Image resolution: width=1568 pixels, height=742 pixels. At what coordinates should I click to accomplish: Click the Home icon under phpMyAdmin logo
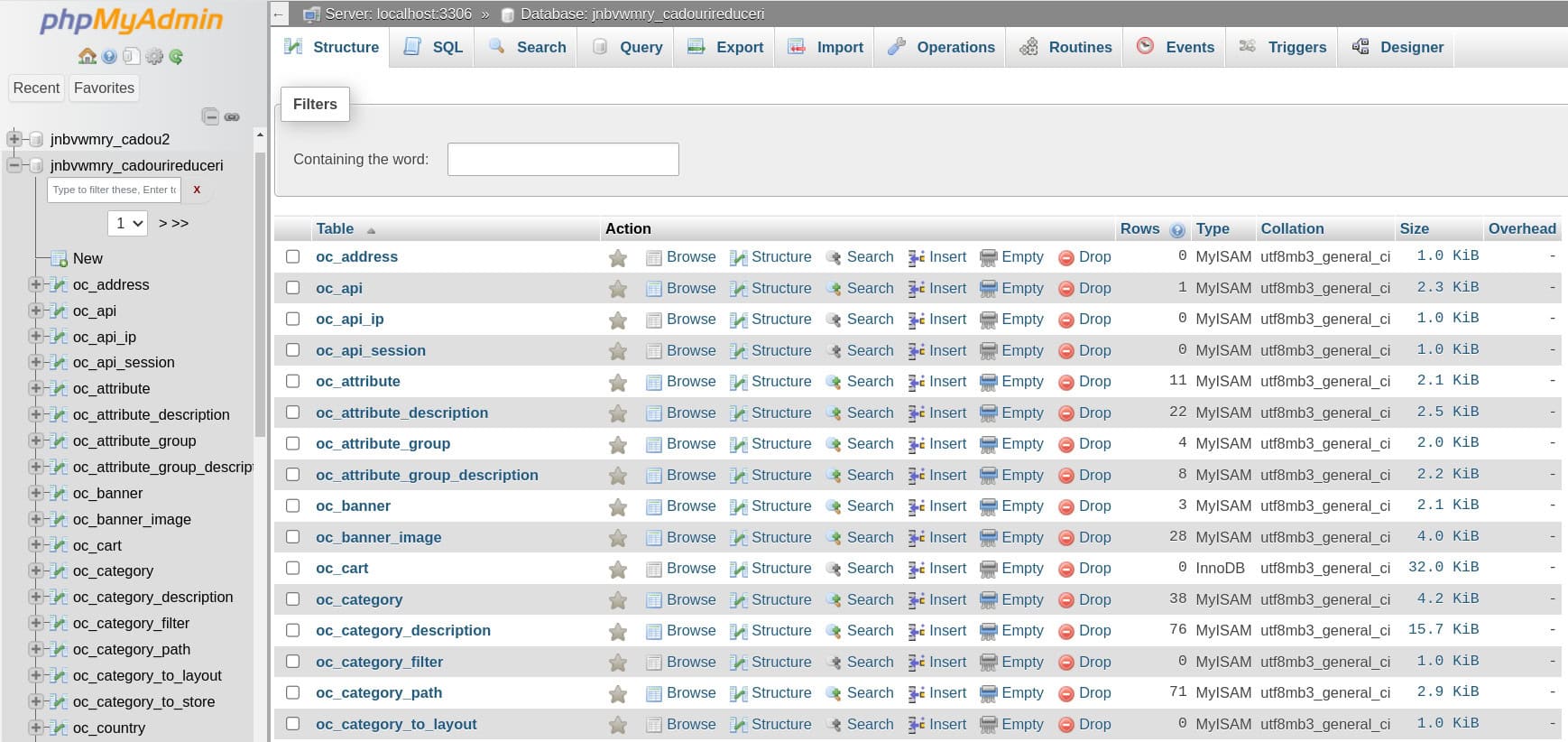click(x=87, y=56)
